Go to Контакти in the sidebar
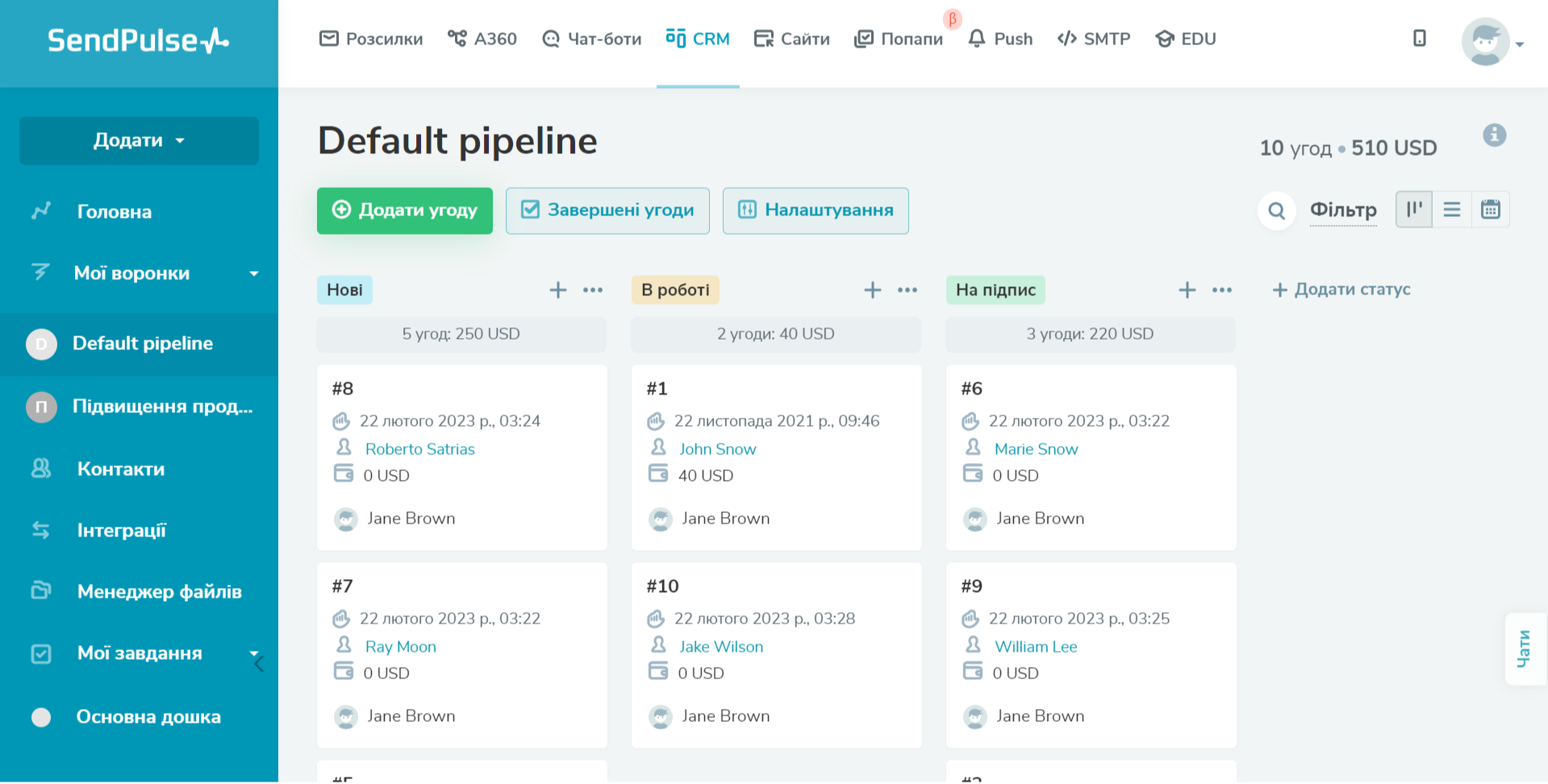 (120, 469)
